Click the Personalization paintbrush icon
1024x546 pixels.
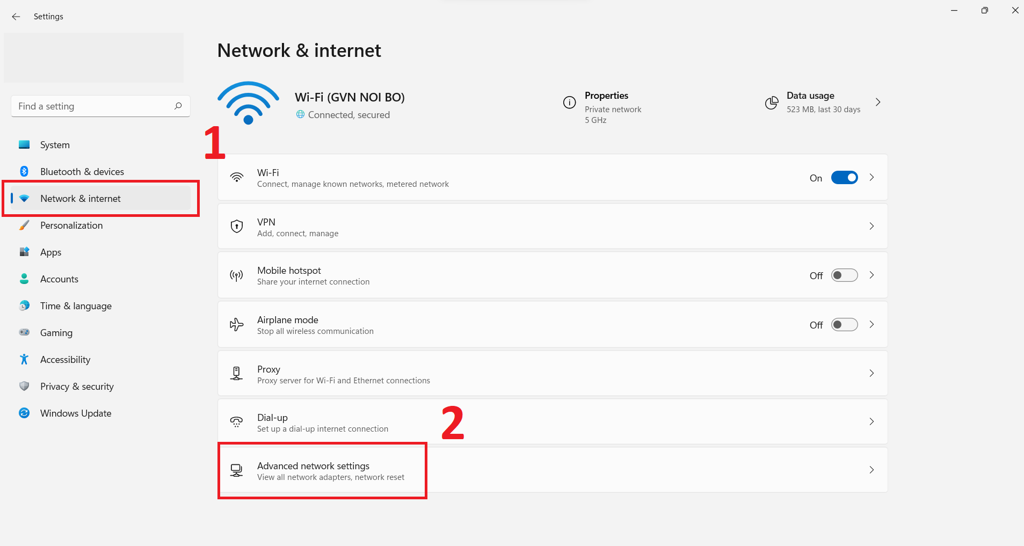click(x=24, y=225)
